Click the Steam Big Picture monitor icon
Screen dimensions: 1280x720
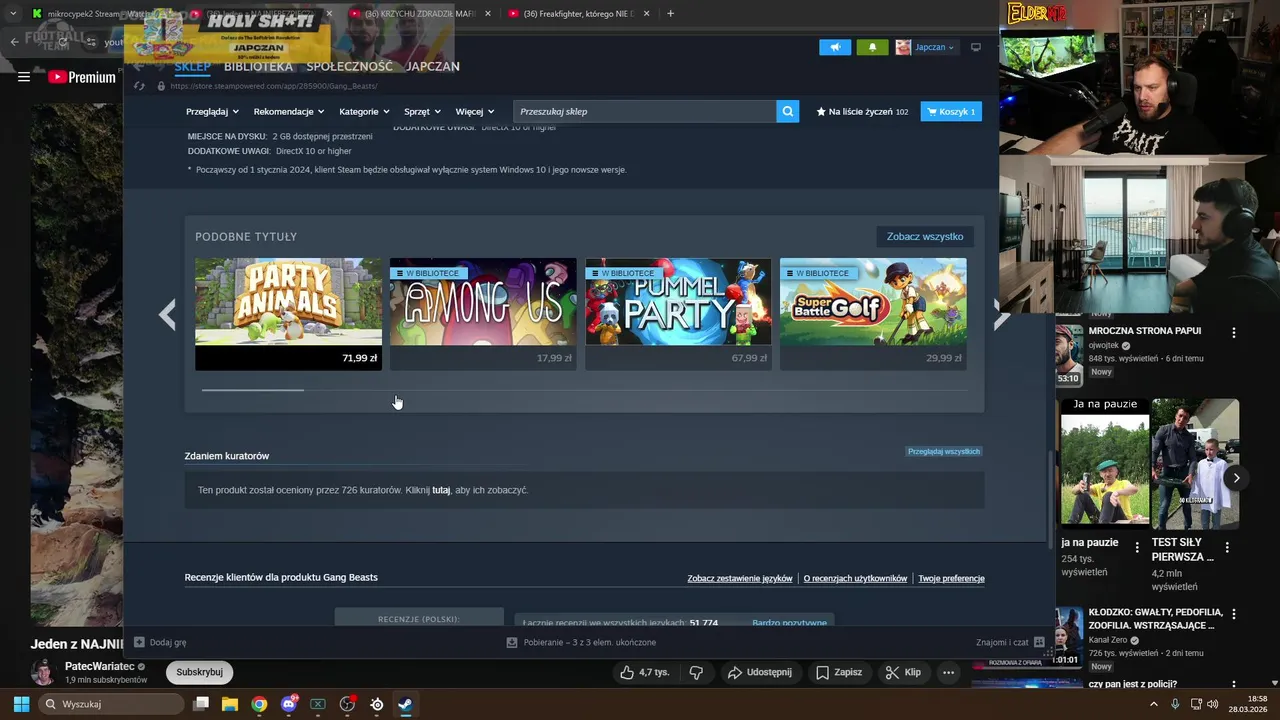tap(976, 47)
